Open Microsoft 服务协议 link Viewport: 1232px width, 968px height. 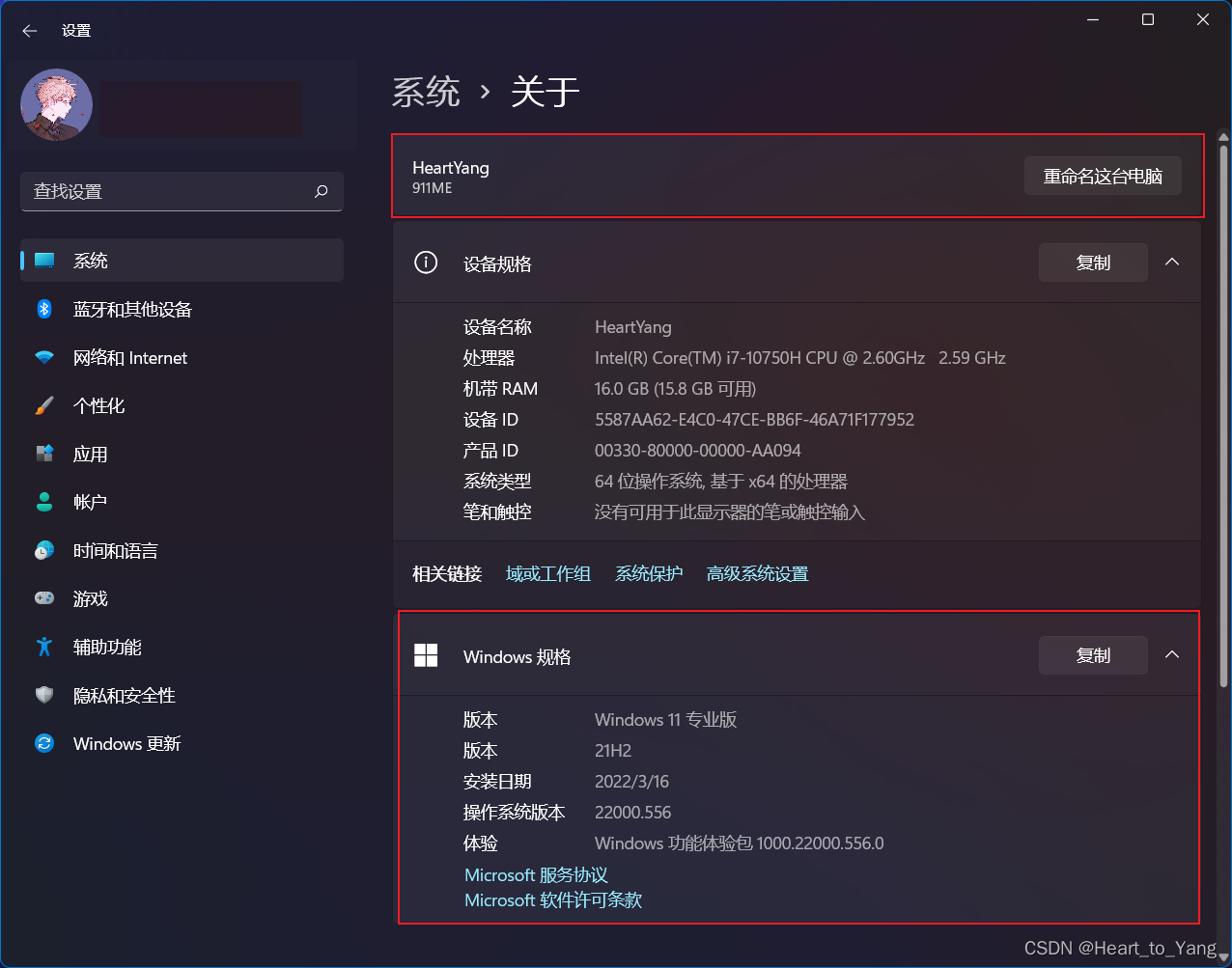pos(536,875)
